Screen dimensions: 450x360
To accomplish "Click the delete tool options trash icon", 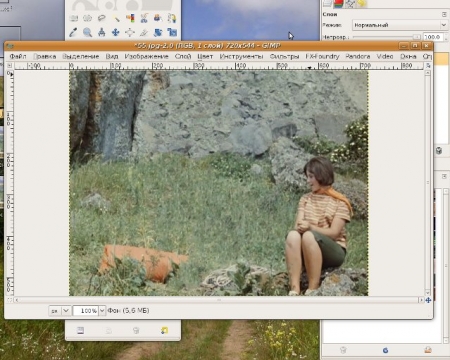I will [136, 330].
